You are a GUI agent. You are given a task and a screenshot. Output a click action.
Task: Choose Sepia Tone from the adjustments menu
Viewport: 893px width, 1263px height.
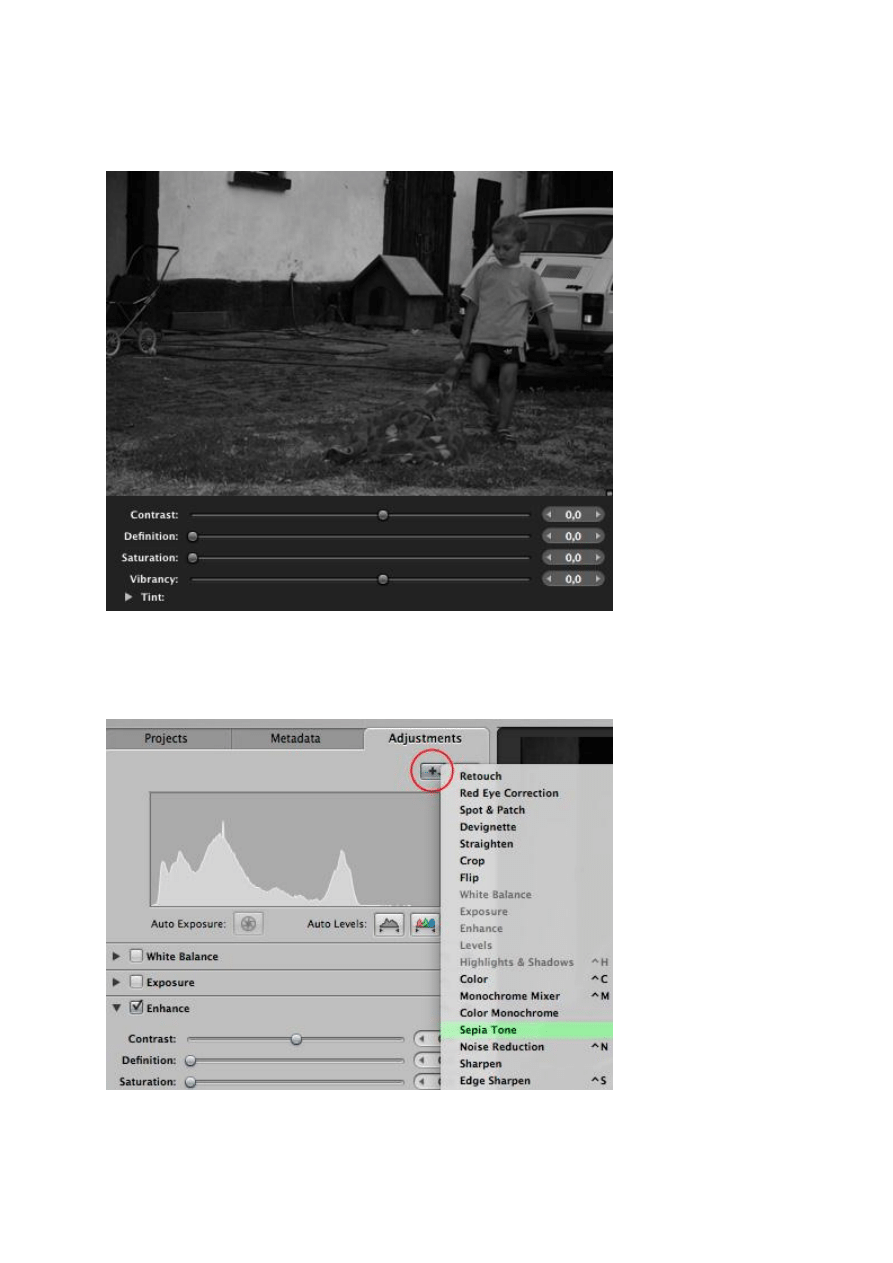[x=488, y=1030]
